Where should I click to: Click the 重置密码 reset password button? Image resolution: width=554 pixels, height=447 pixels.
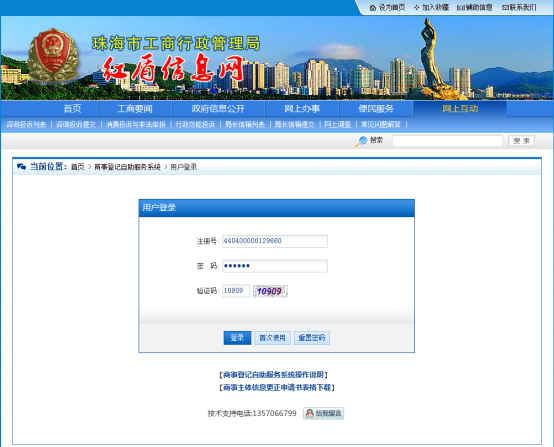(x=312, y=338)
